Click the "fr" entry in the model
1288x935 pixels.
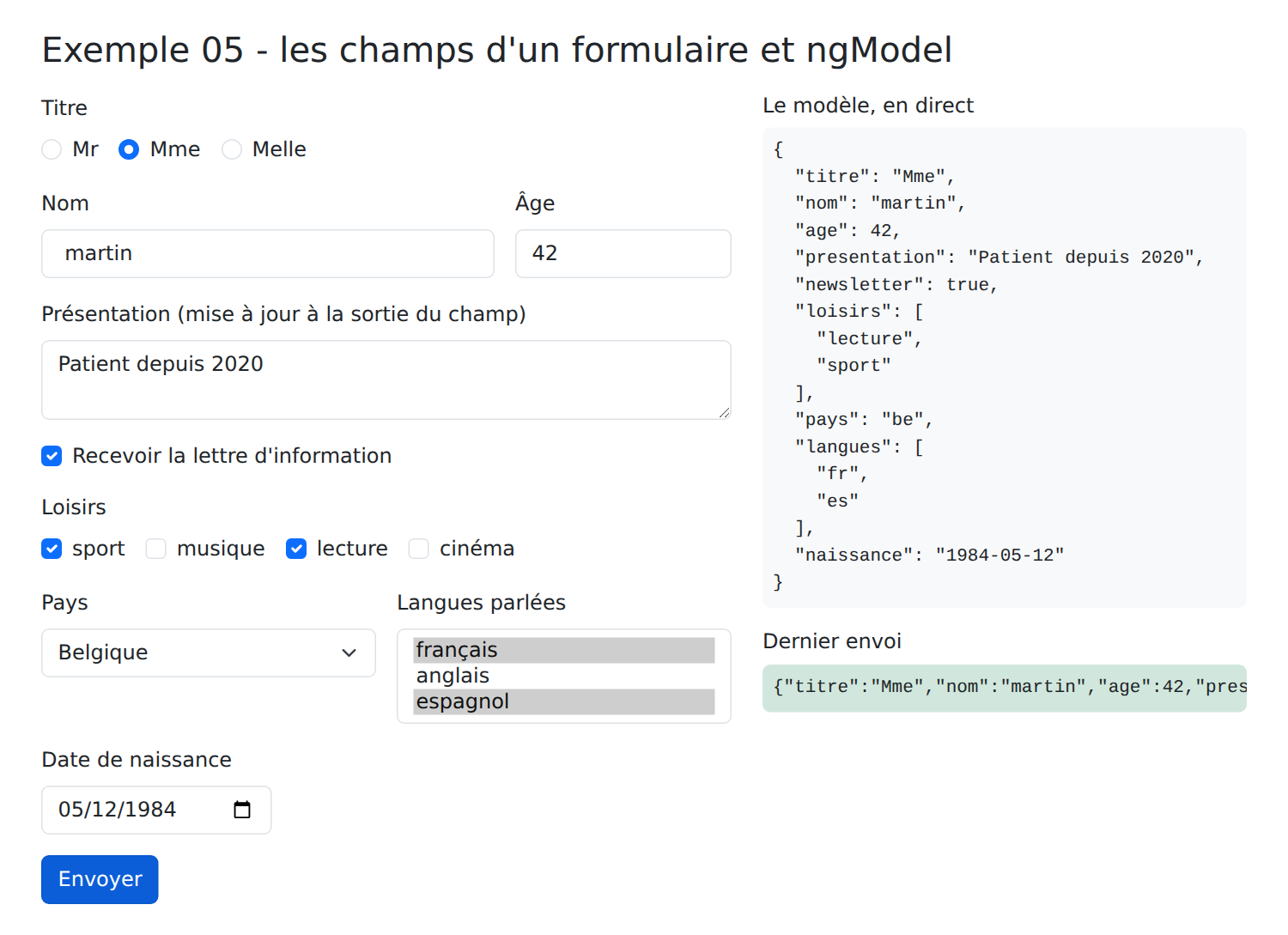tap(842, 474)
